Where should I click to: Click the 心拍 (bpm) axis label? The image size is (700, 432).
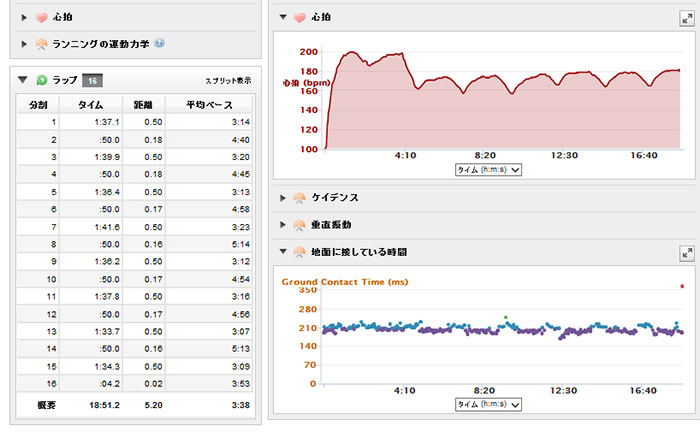click(x=306, y=83)
